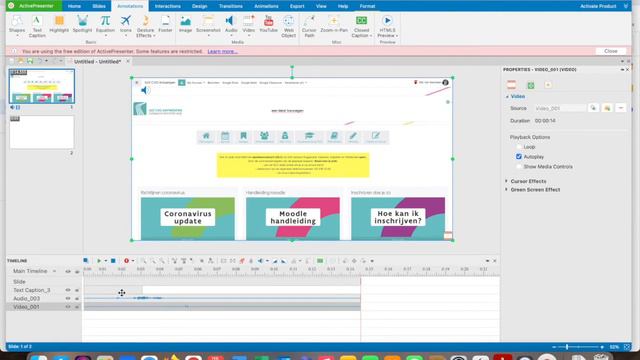Viewport: 640px width, 360px height.
Task: Click the save icon in quick toolbar
Action: (30, 61)
